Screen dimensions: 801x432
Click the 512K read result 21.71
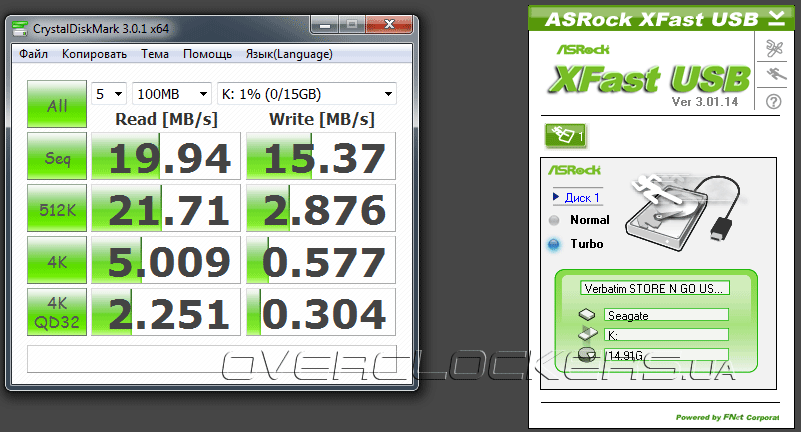point(166,208)
